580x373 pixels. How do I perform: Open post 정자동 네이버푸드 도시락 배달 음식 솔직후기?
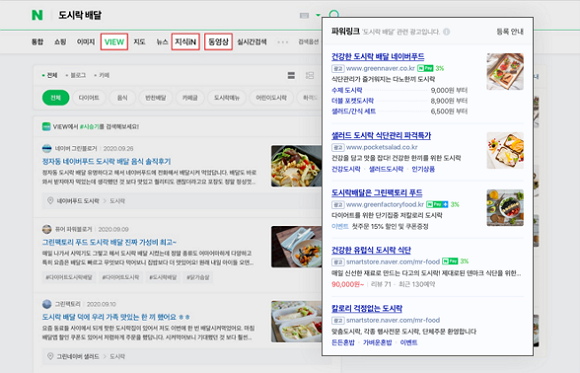tap(107, 162)
